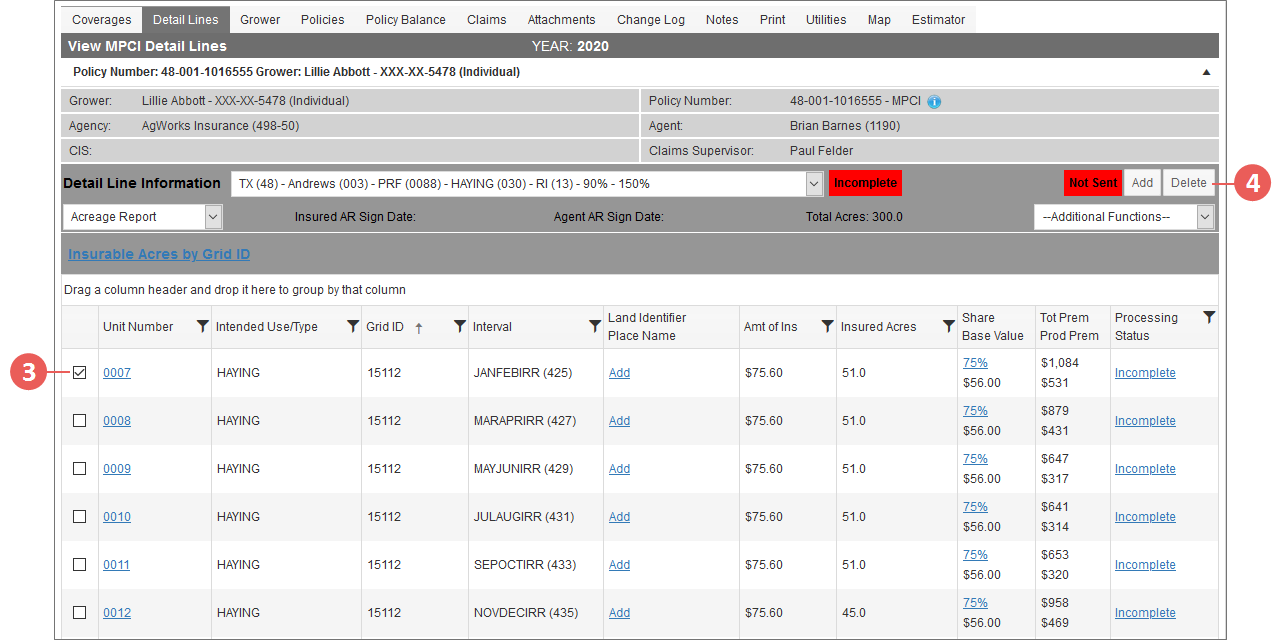Switch to the Attachments tab

click(x=562, y=20)
